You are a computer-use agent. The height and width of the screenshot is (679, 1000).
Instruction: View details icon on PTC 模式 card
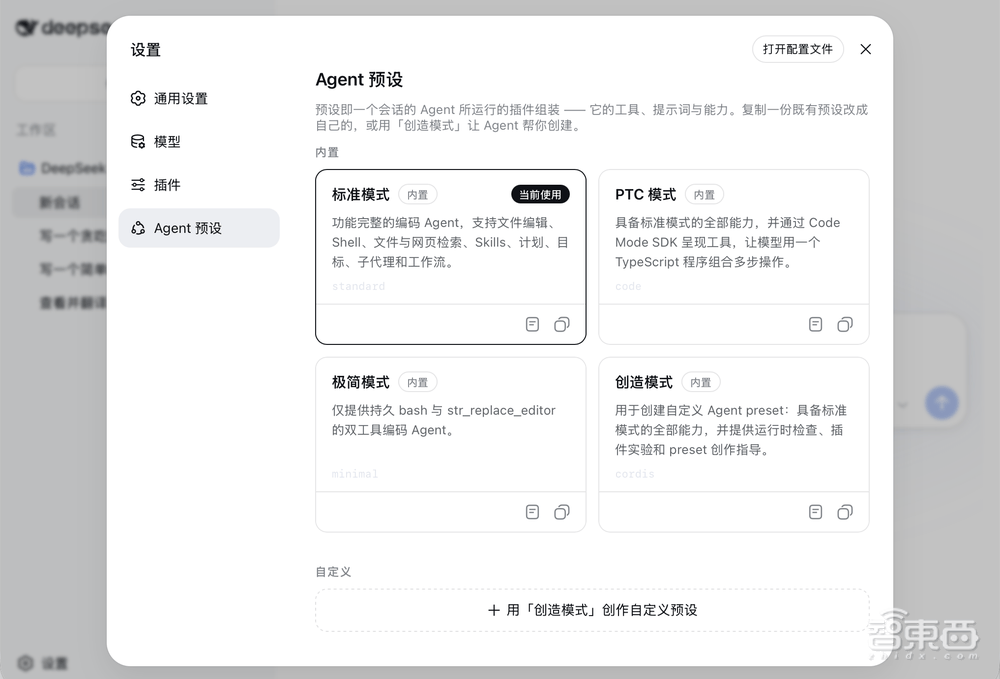[x=816, y=325]
